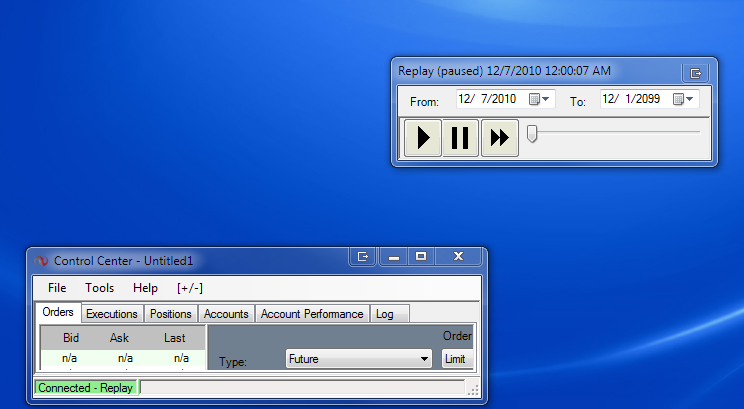744x409 pixels.
Task: Click the Replay window's top-right icon
Action: 696,73
